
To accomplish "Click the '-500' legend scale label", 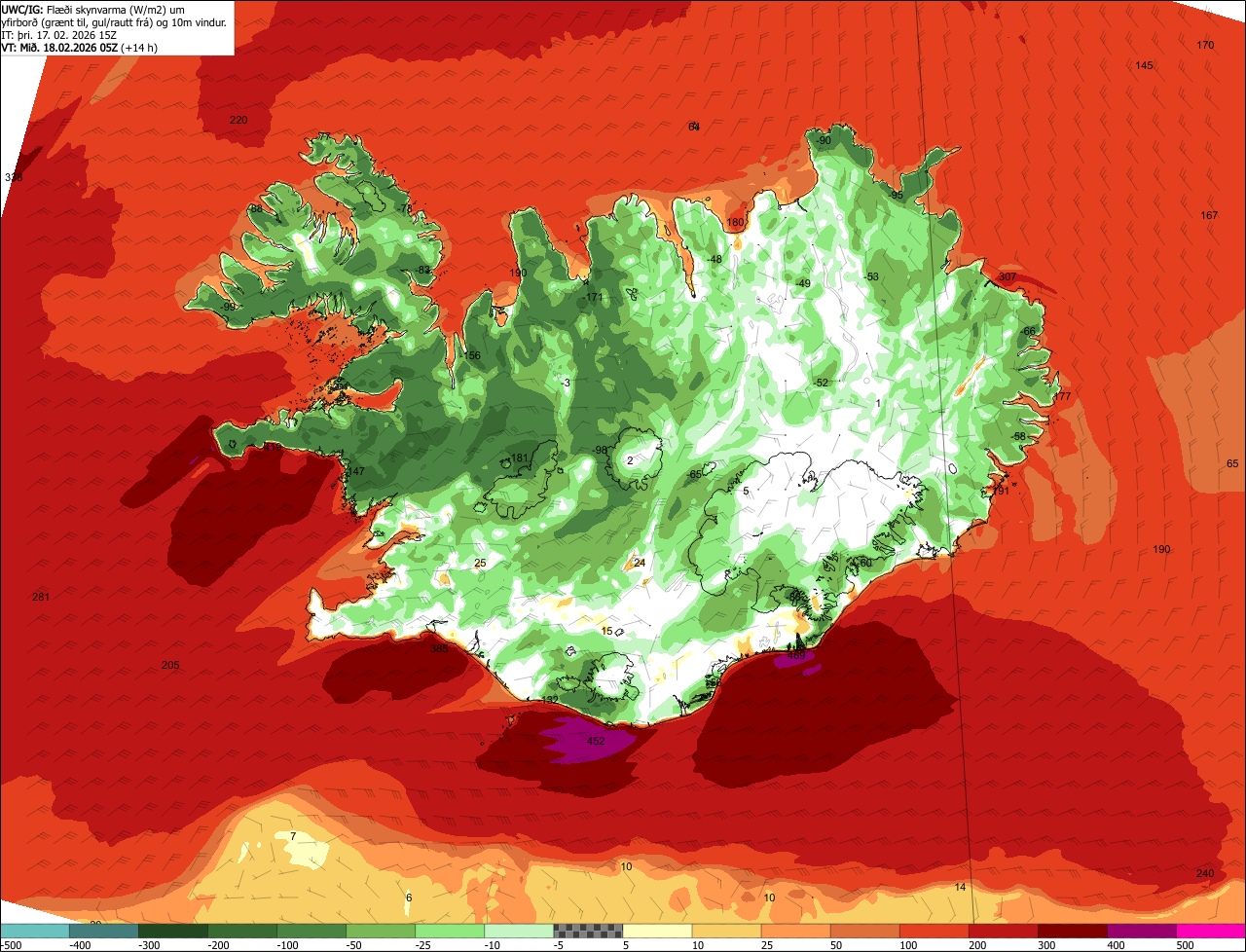I will coord(12,945).
